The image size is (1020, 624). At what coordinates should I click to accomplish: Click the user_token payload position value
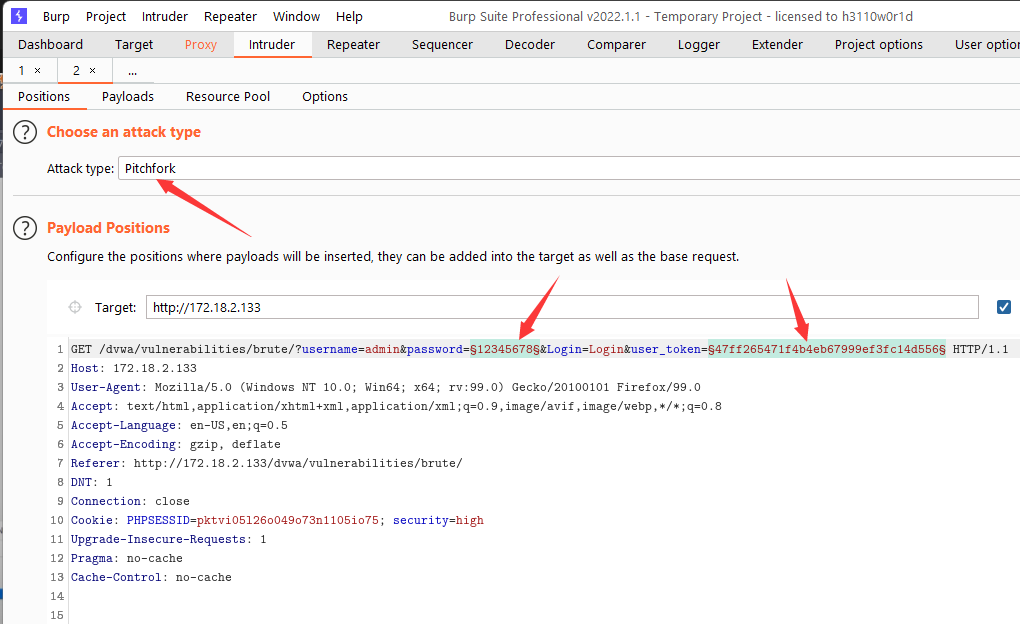[x=827, y=349]
